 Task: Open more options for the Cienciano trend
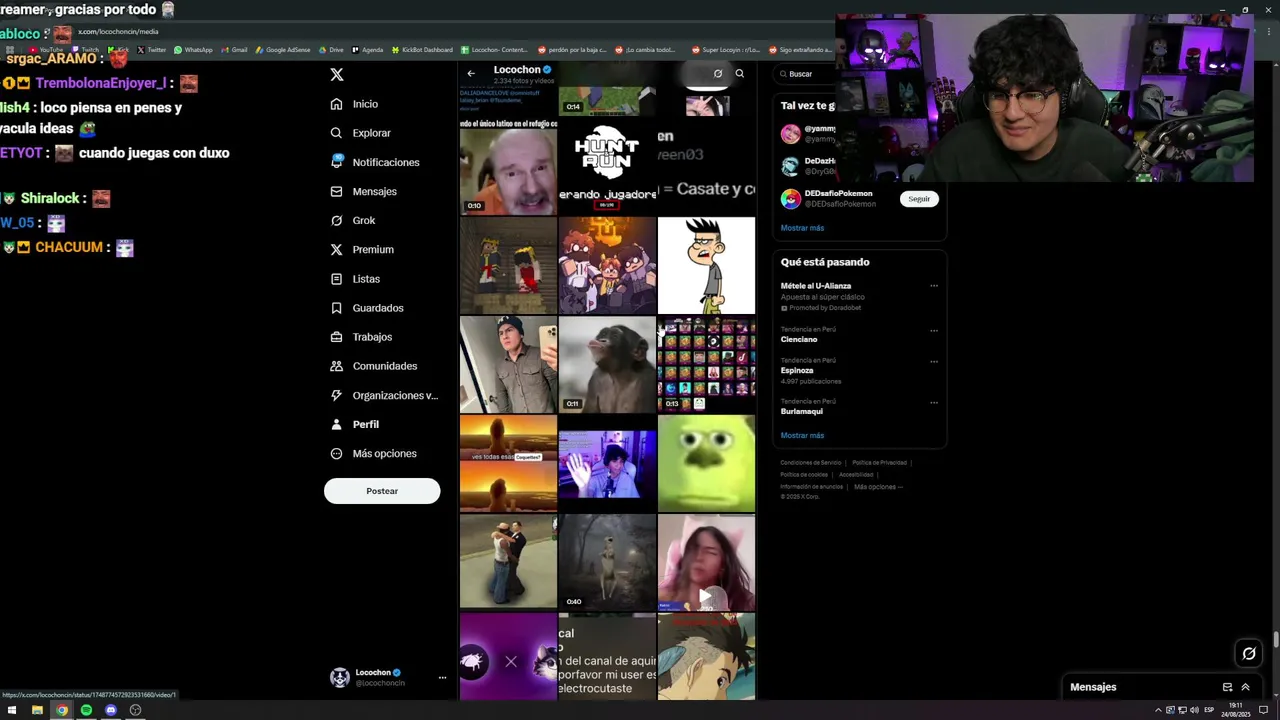tap(934, 330)
